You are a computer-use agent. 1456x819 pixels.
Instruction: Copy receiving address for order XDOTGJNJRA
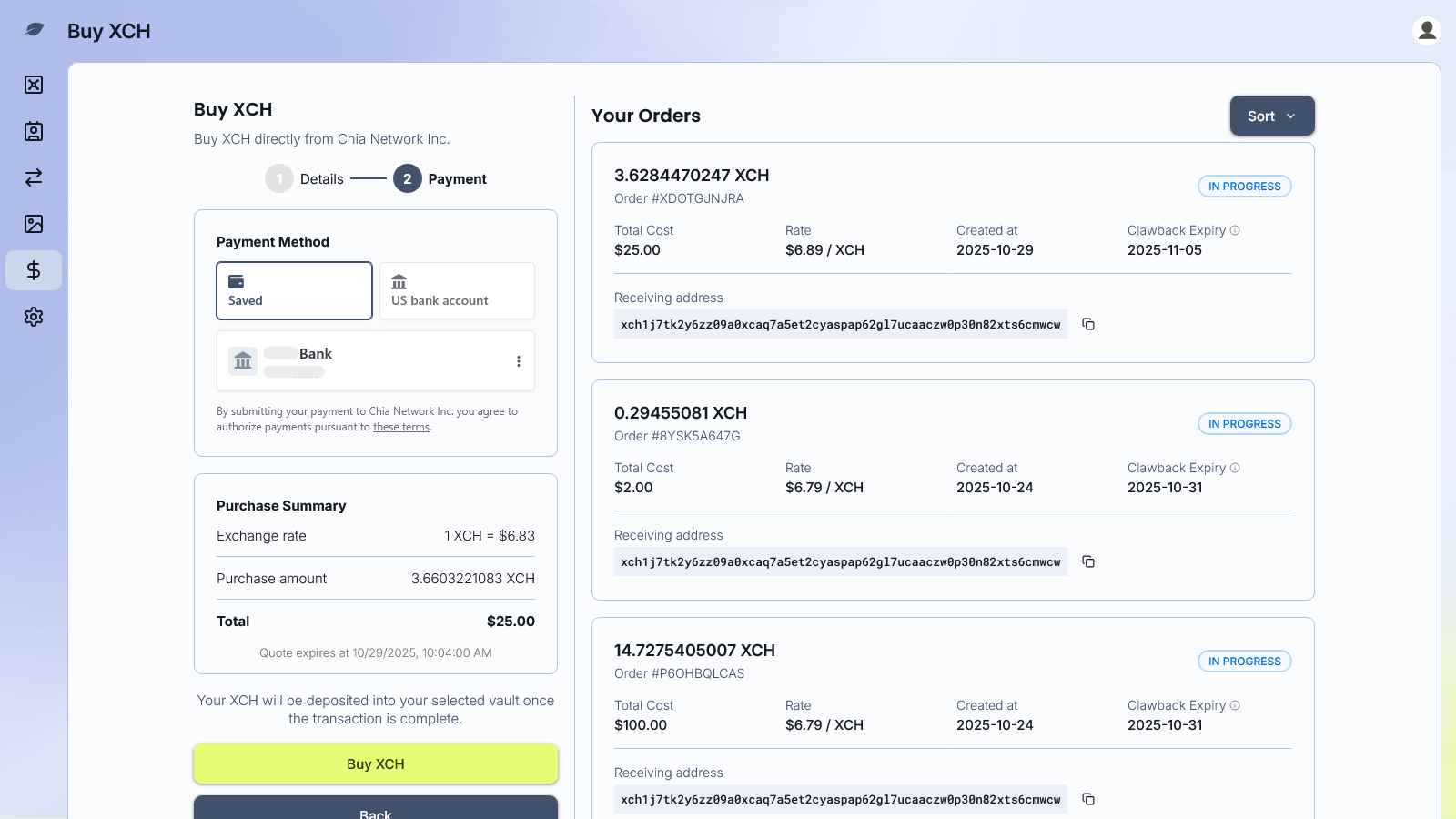coord(1089,324)
